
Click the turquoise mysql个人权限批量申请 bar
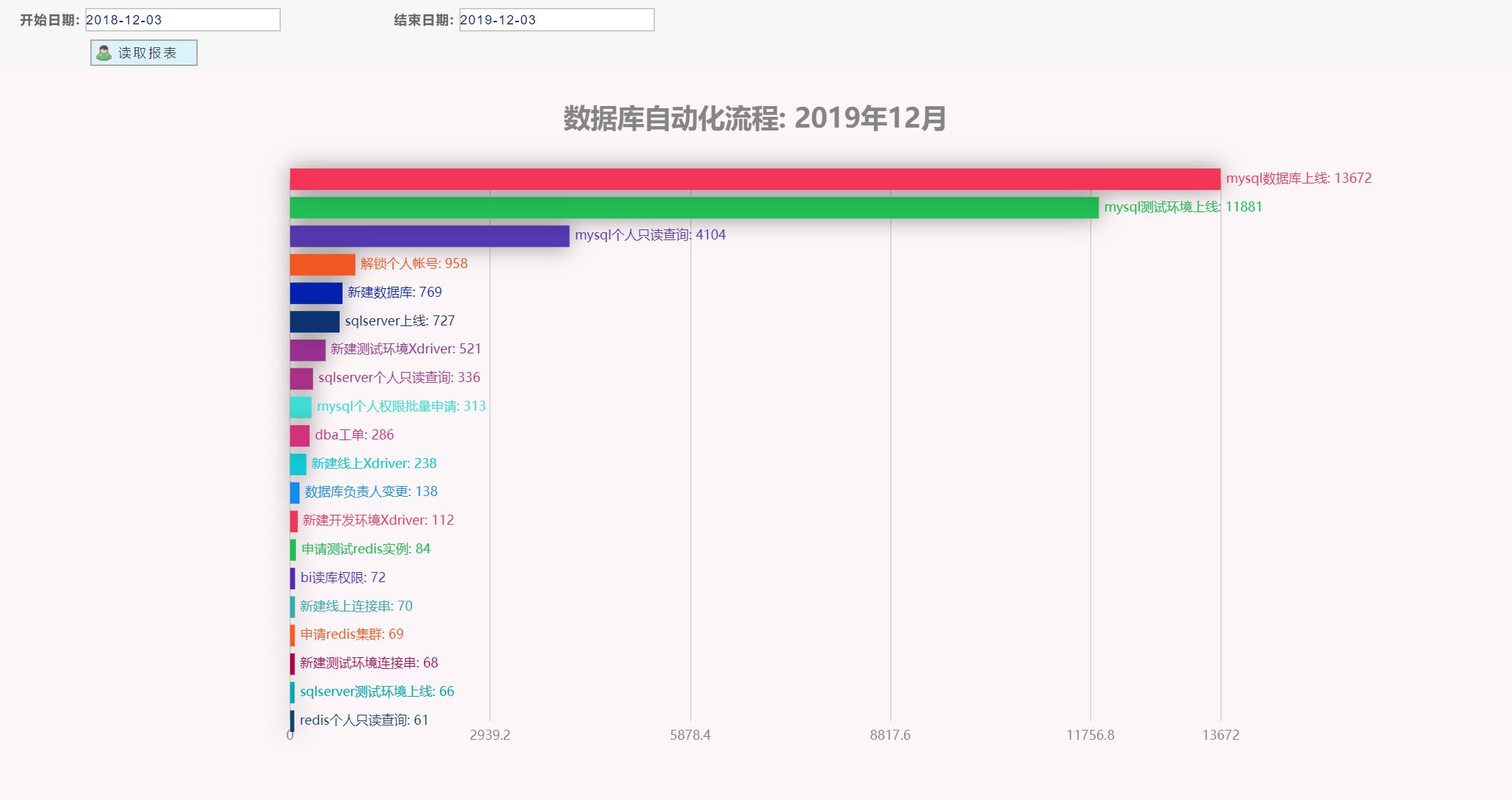[301, 407]
